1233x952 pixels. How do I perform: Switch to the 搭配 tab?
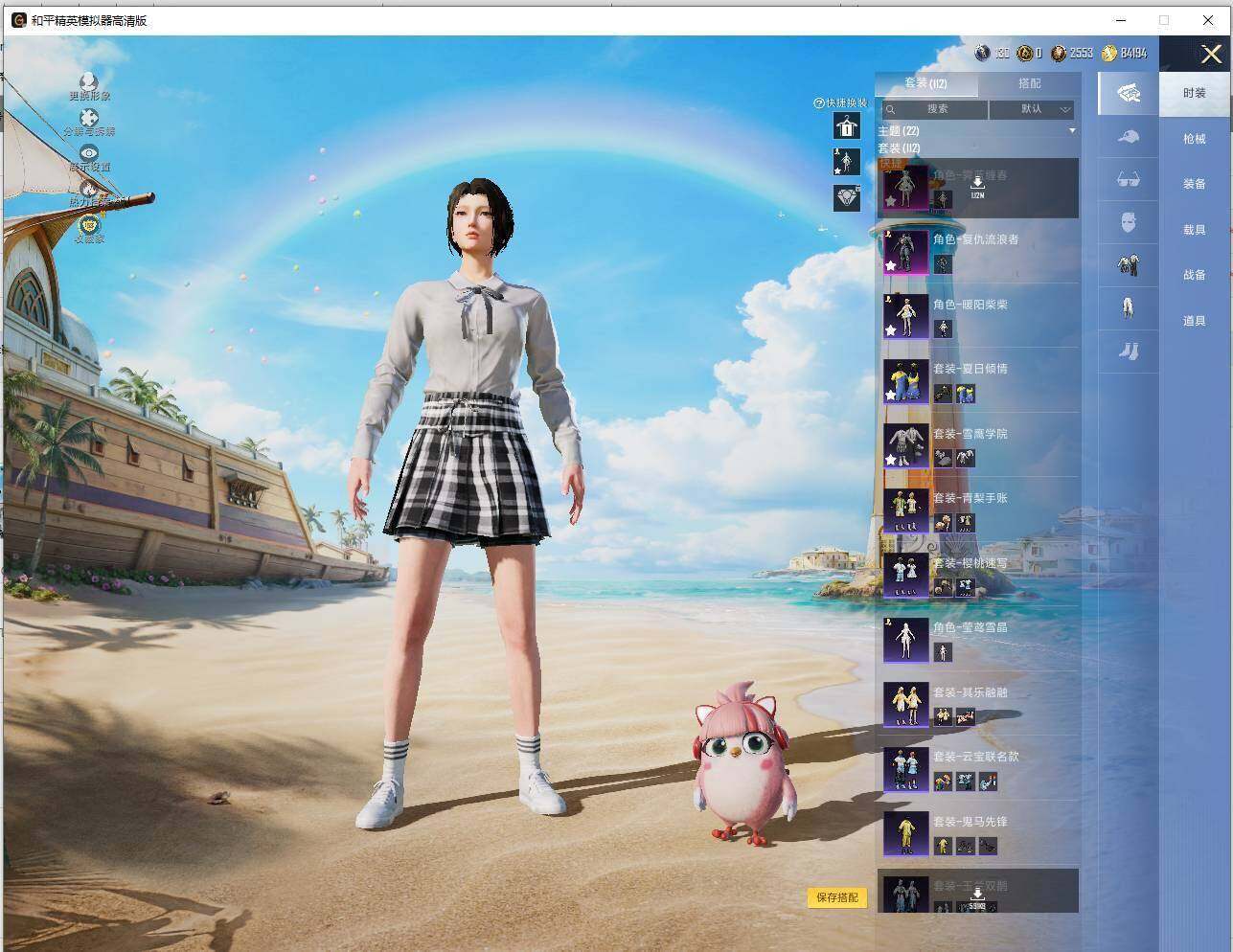click(x=1029, y=83)
